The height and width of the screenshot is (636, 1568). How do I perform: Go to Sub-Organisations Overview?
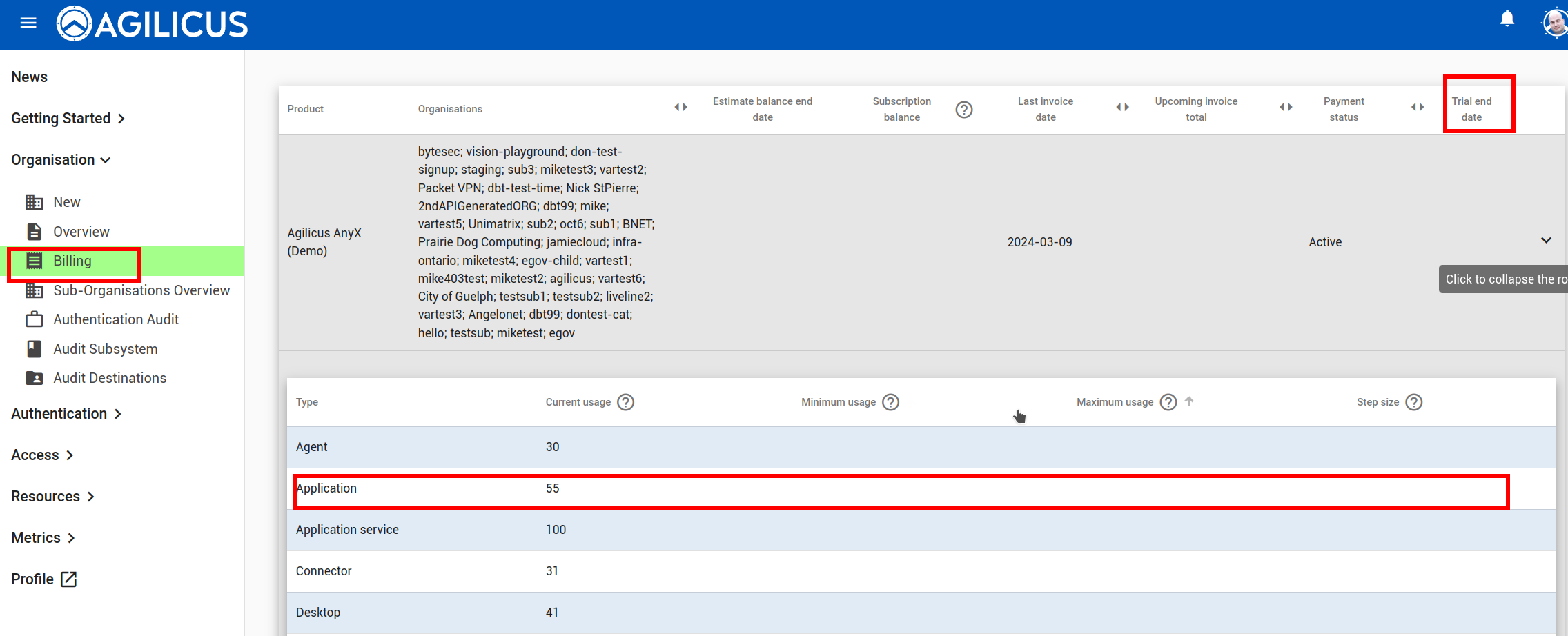141,290
